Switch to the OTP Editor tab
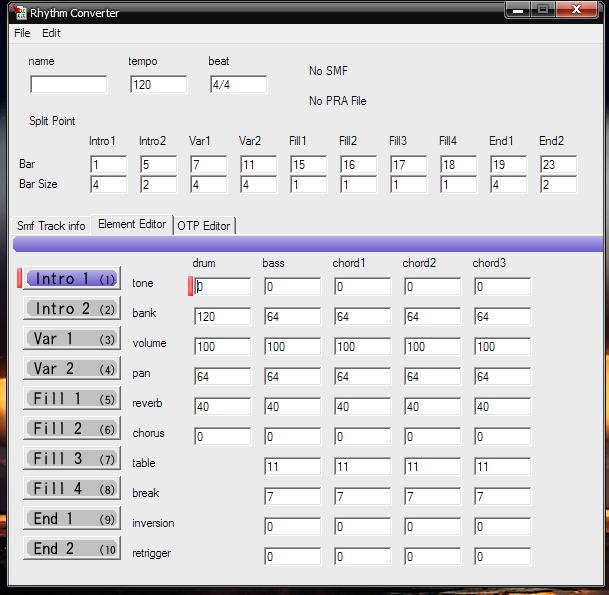This screenshot has width=609, height=595. (x=204, y=226)
